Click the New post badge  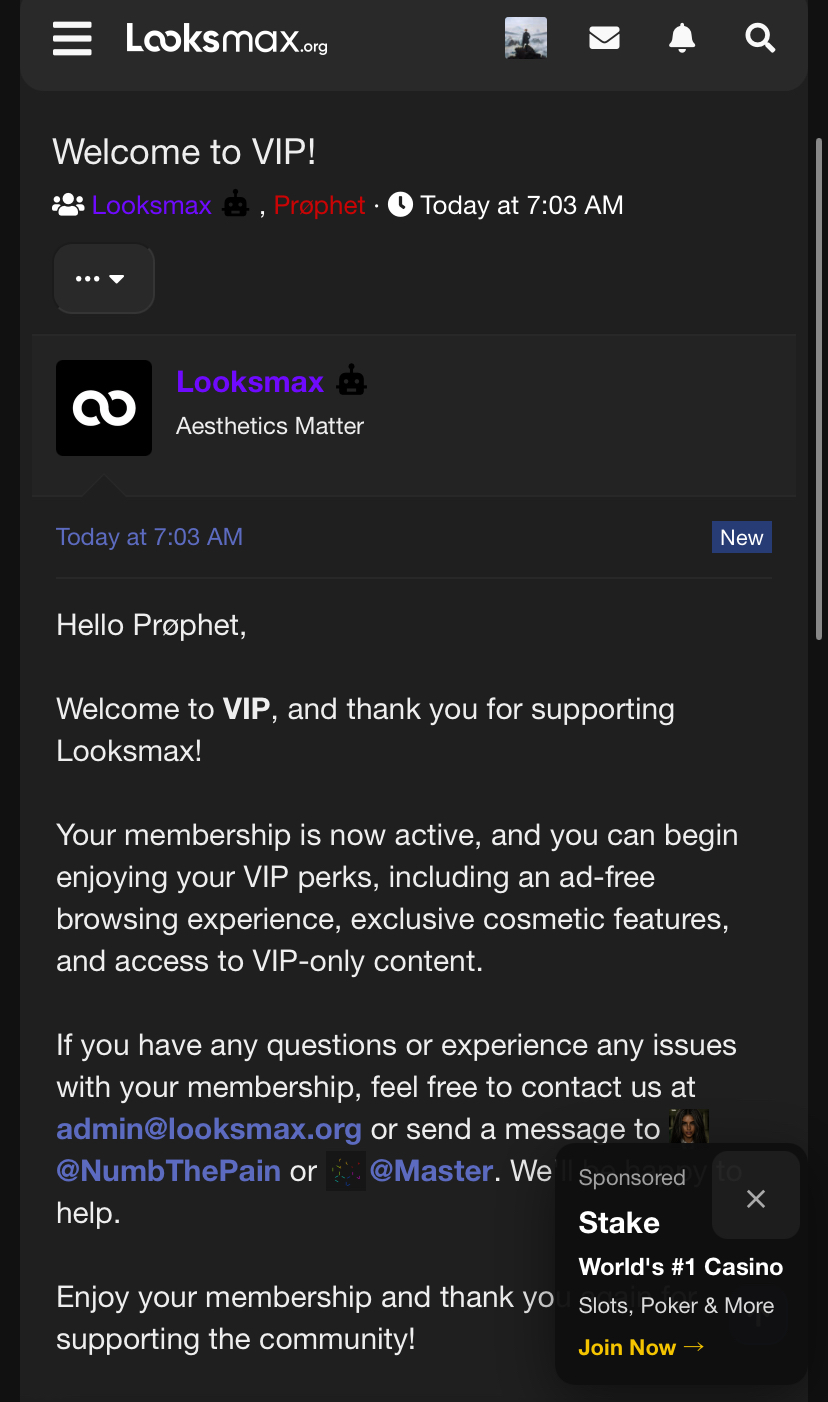coord(742,537)
